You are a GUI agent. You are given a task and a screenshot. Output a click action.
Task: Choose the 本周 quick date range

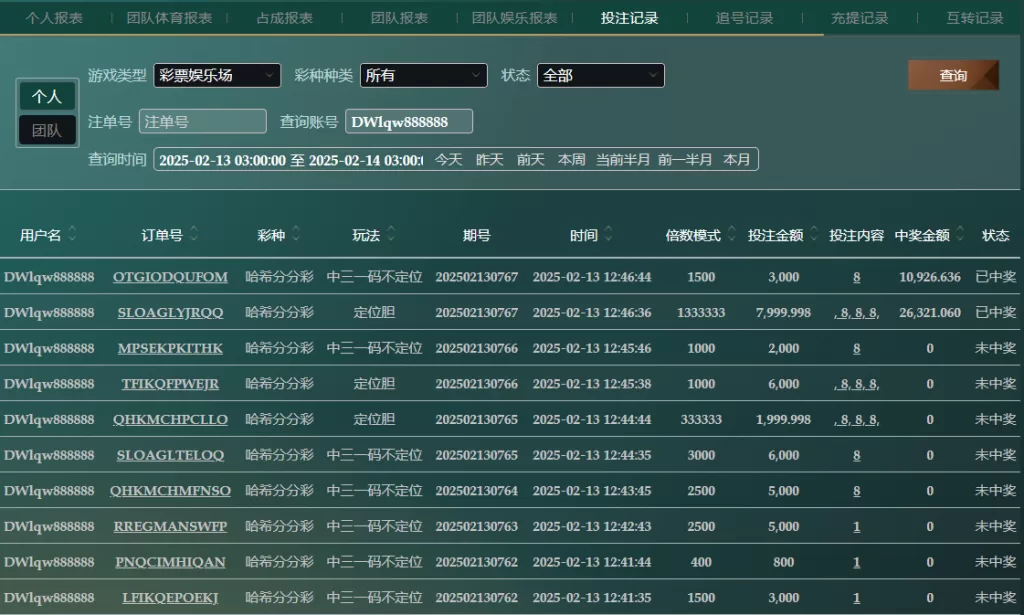[x=571, y=160]
